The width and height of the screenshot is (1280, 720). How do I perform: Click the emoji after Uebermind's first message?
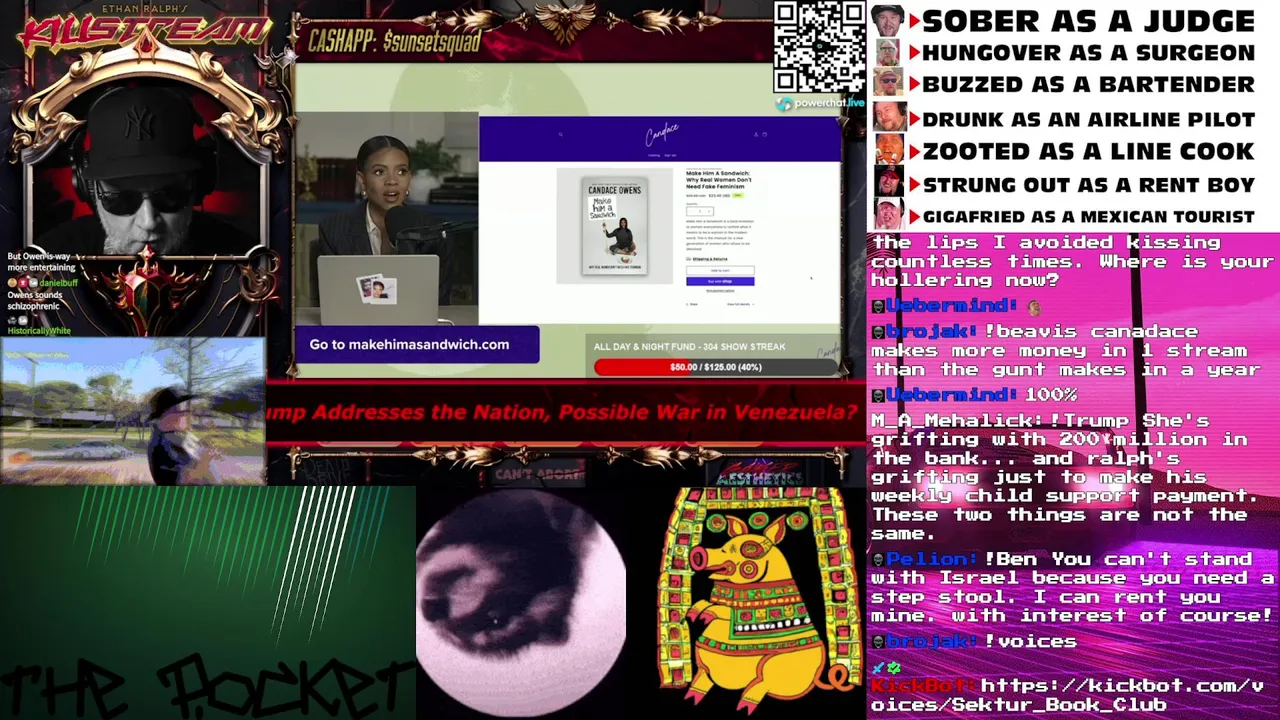[1034, 307]
